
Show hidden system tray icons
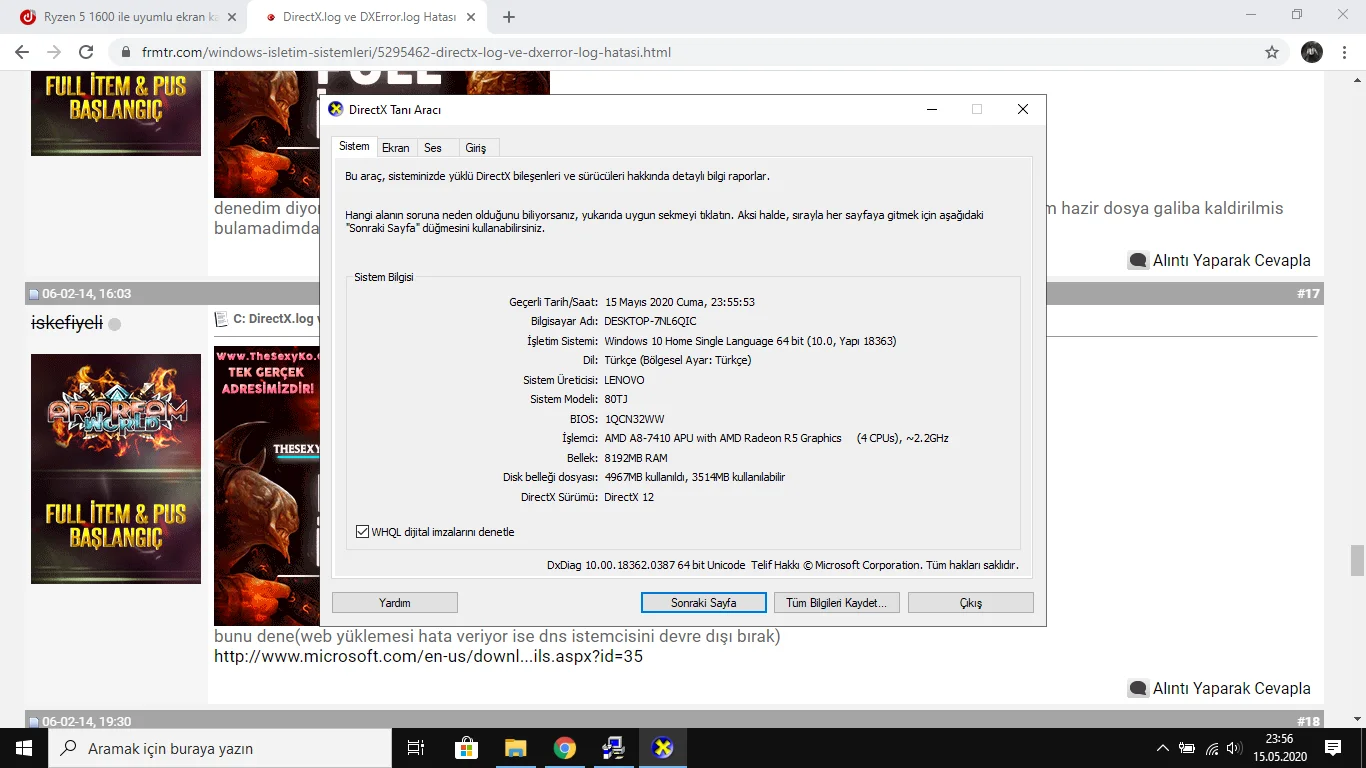click(1162, 748)
